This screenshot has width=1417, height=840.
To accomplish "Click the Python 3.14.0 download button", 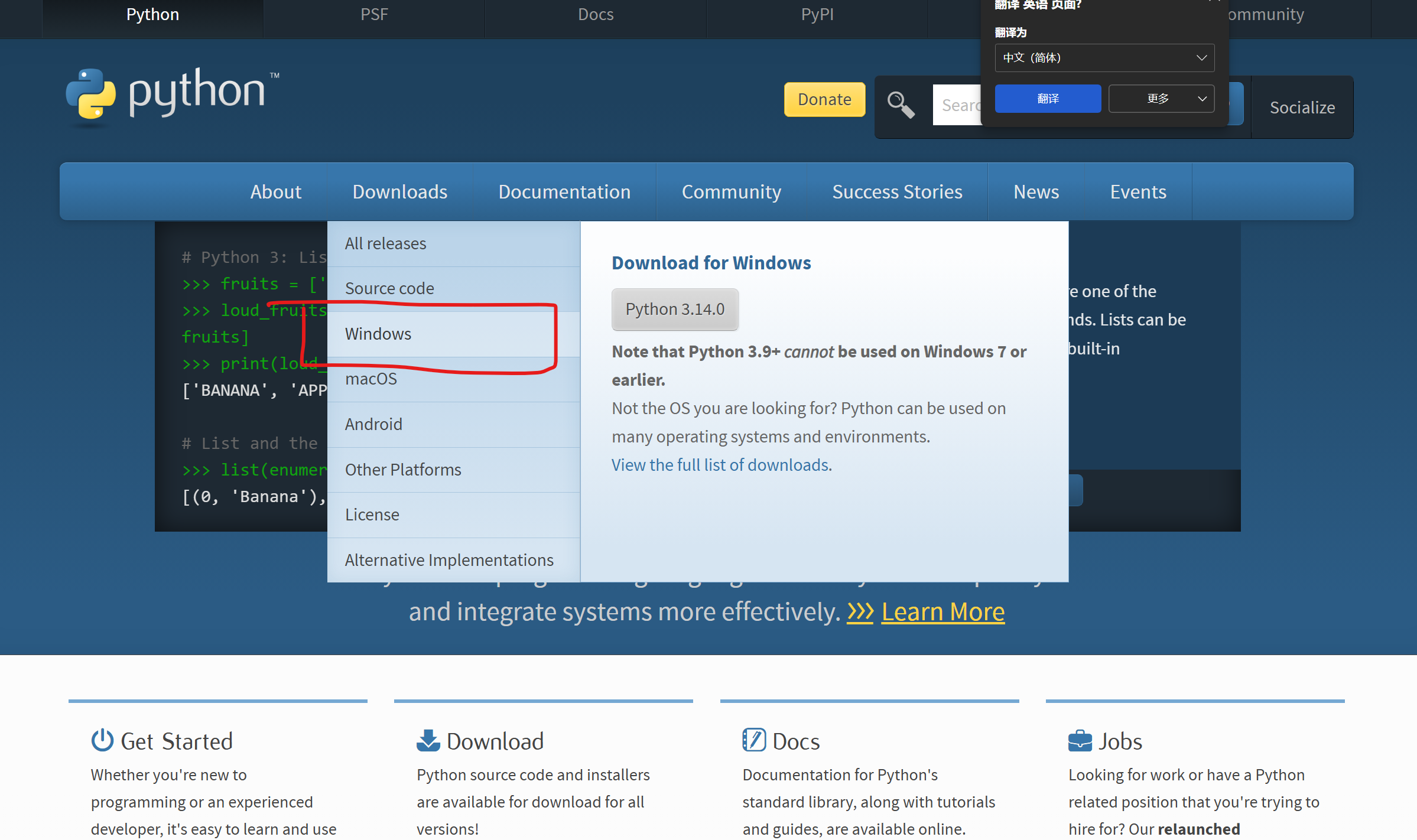I will (x=675, y=309).
